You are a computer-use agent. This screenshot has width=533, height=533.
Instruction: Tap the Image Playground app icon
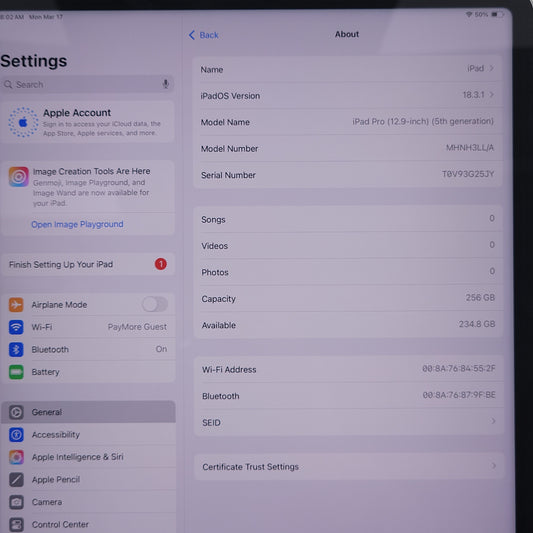(19, 176)
